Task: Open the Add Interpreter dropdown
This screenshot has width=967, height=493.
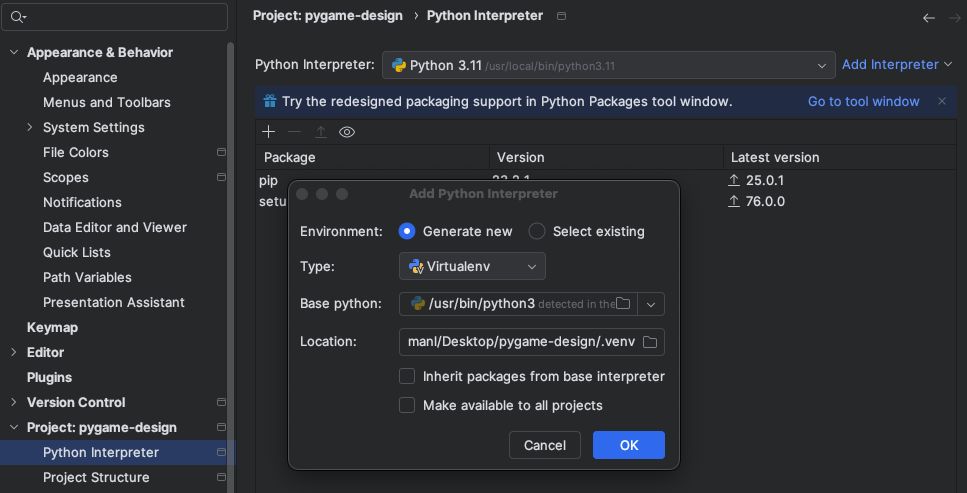Action: 897,64
